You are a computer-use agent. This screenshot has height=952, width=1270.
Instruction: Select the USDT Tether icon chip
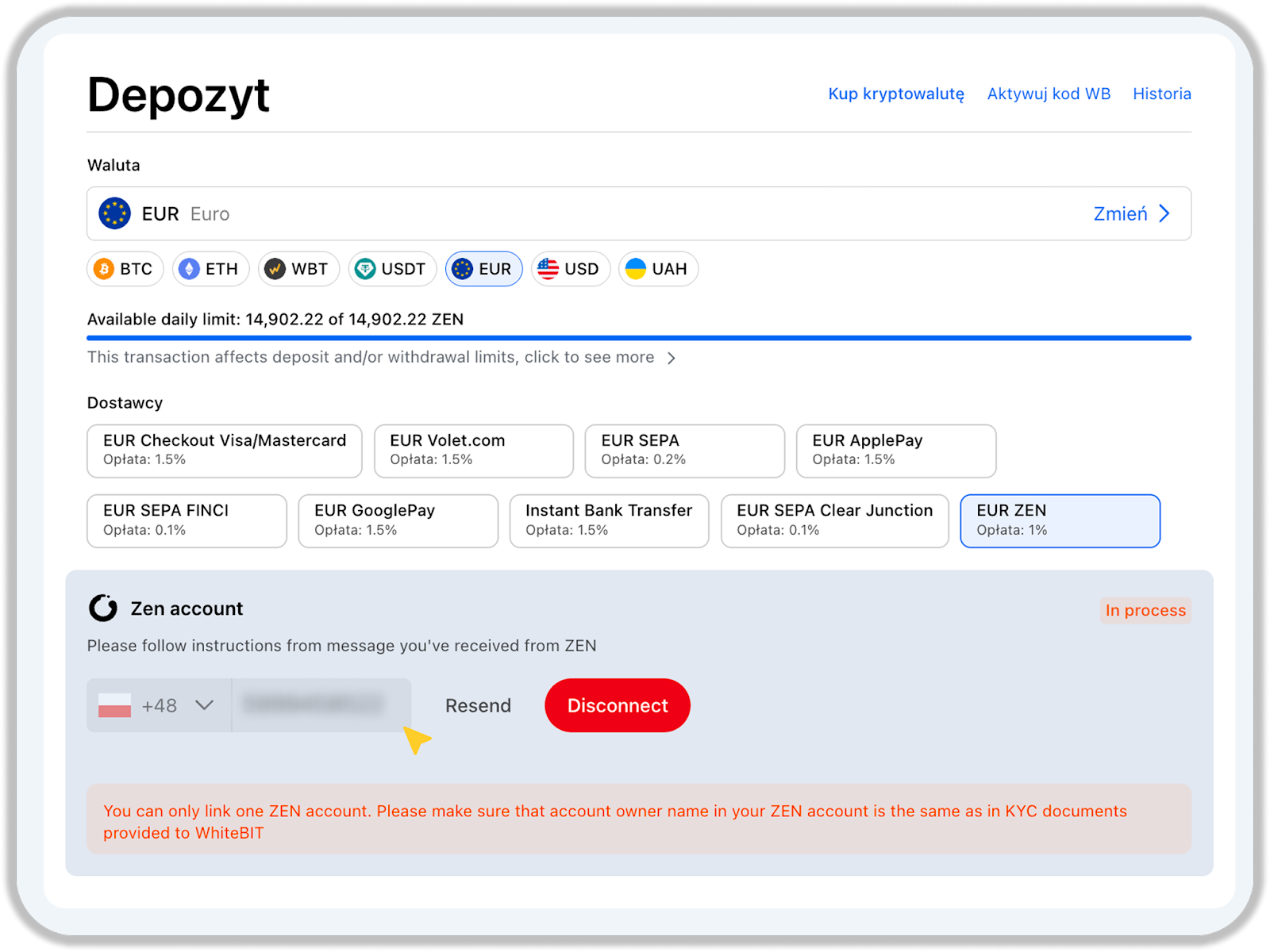click(x=364, y=269)
